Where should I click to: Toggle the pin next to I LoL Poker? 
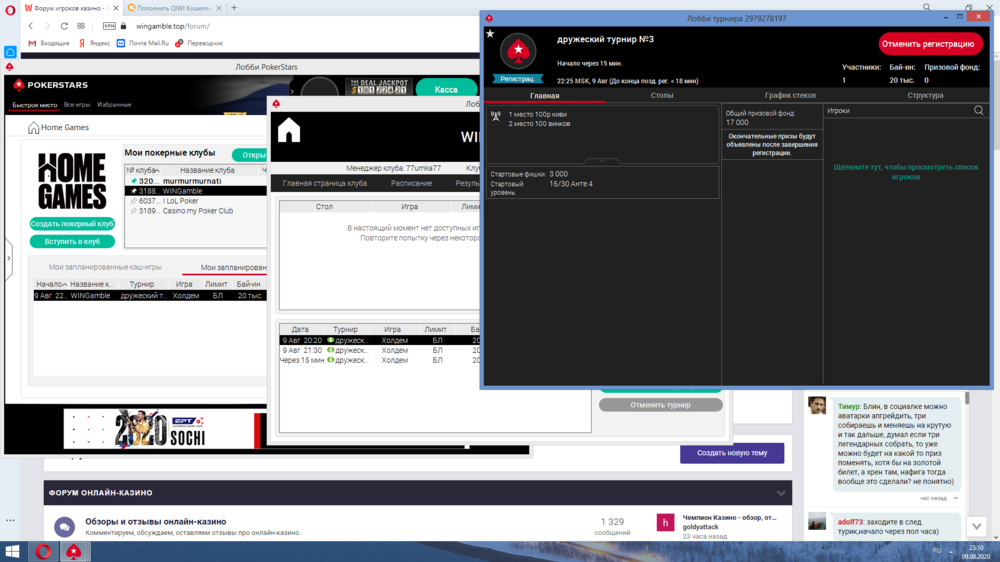[x=133, y=201]
